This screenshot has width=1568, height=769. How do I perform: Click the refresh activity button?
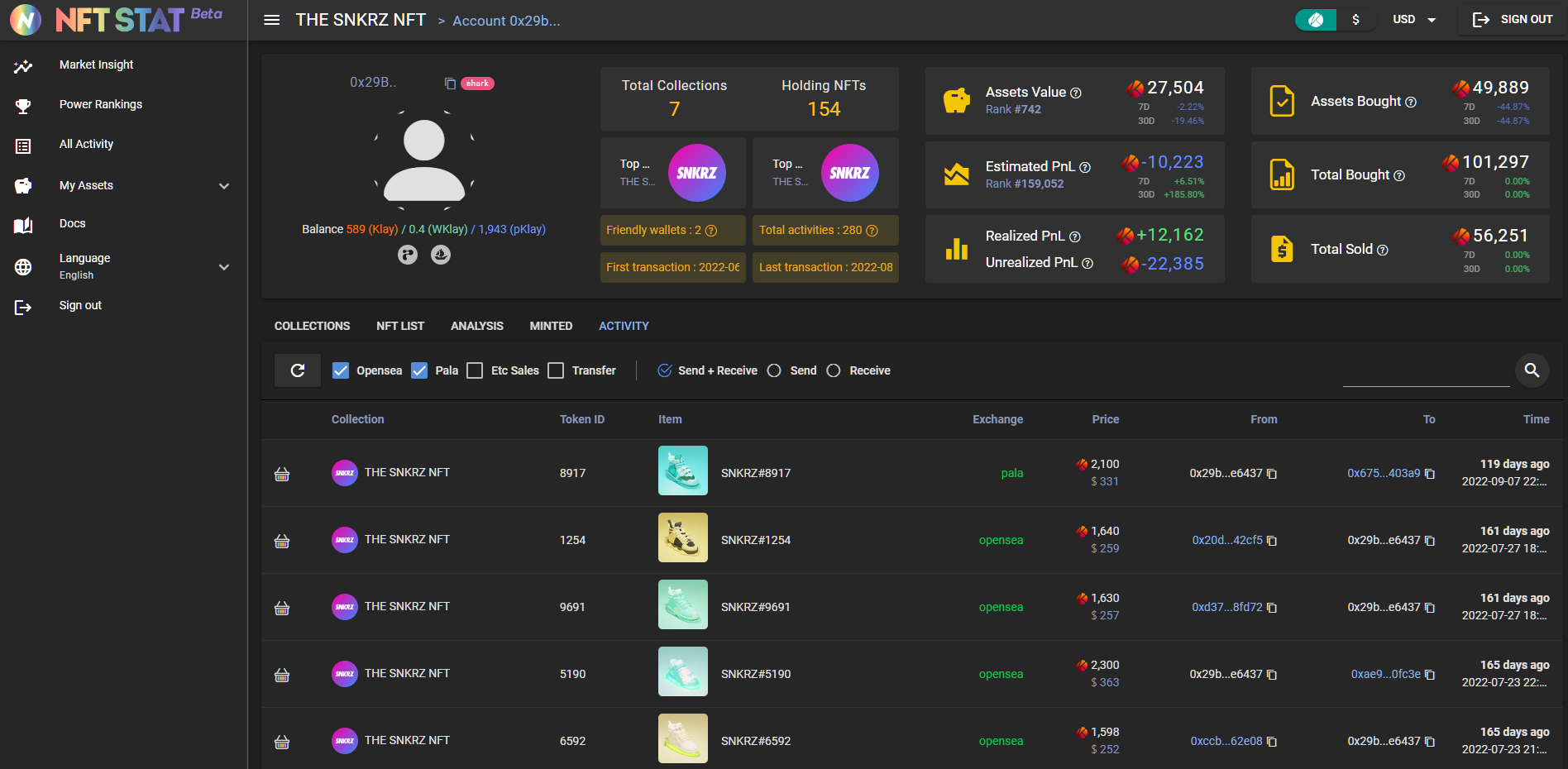point(298,370)
